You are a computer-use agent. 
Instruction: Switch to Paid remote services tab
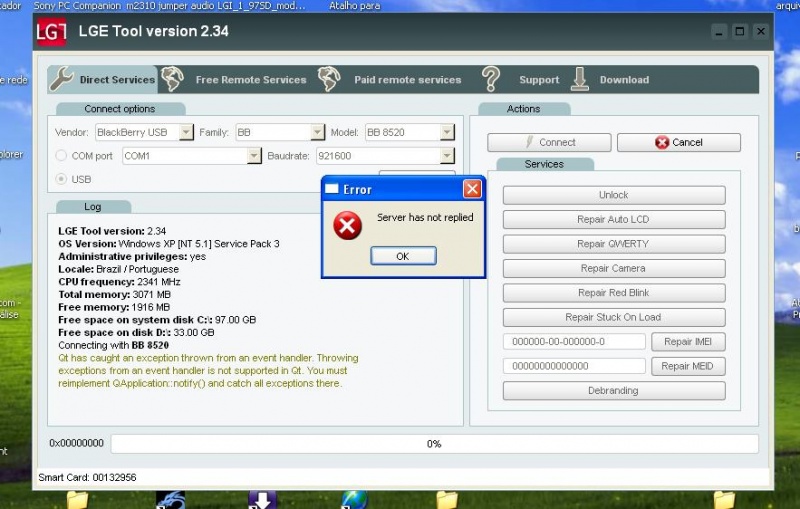pyautogui.click(x=408, y=80)
